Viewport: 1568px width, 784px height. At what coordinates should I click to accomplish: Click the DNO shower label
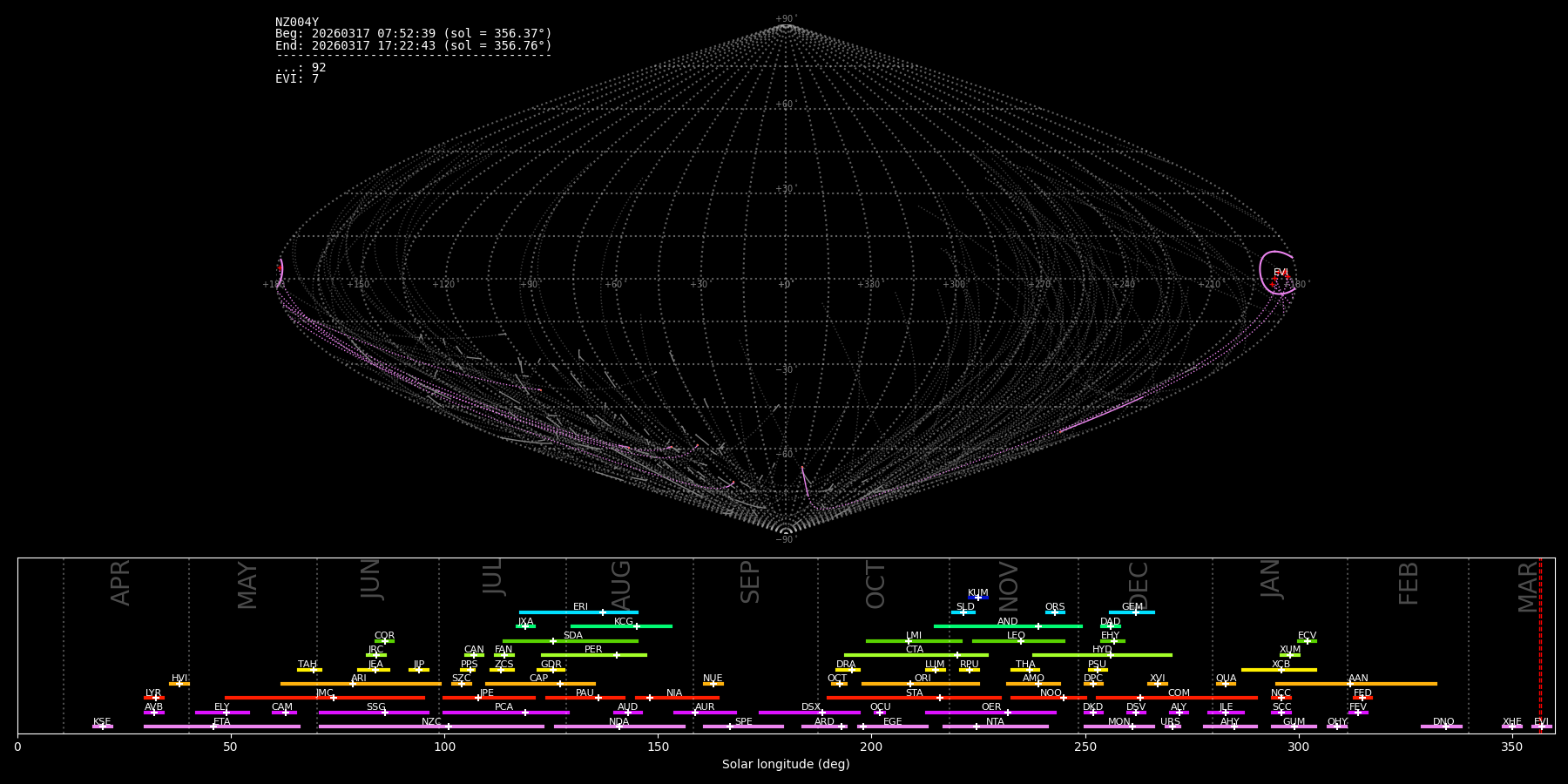(x=1443, y=722)
